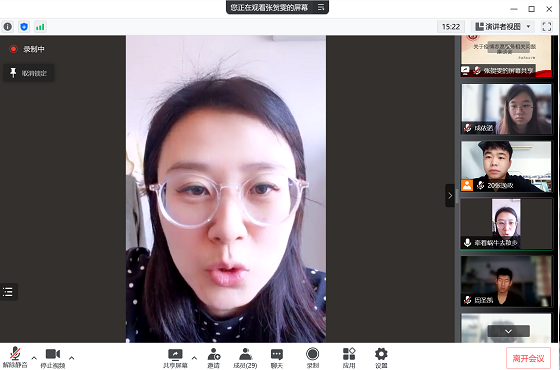Check the green network signal icon
This screenshot has height=370, width=560.
(40, 27)
